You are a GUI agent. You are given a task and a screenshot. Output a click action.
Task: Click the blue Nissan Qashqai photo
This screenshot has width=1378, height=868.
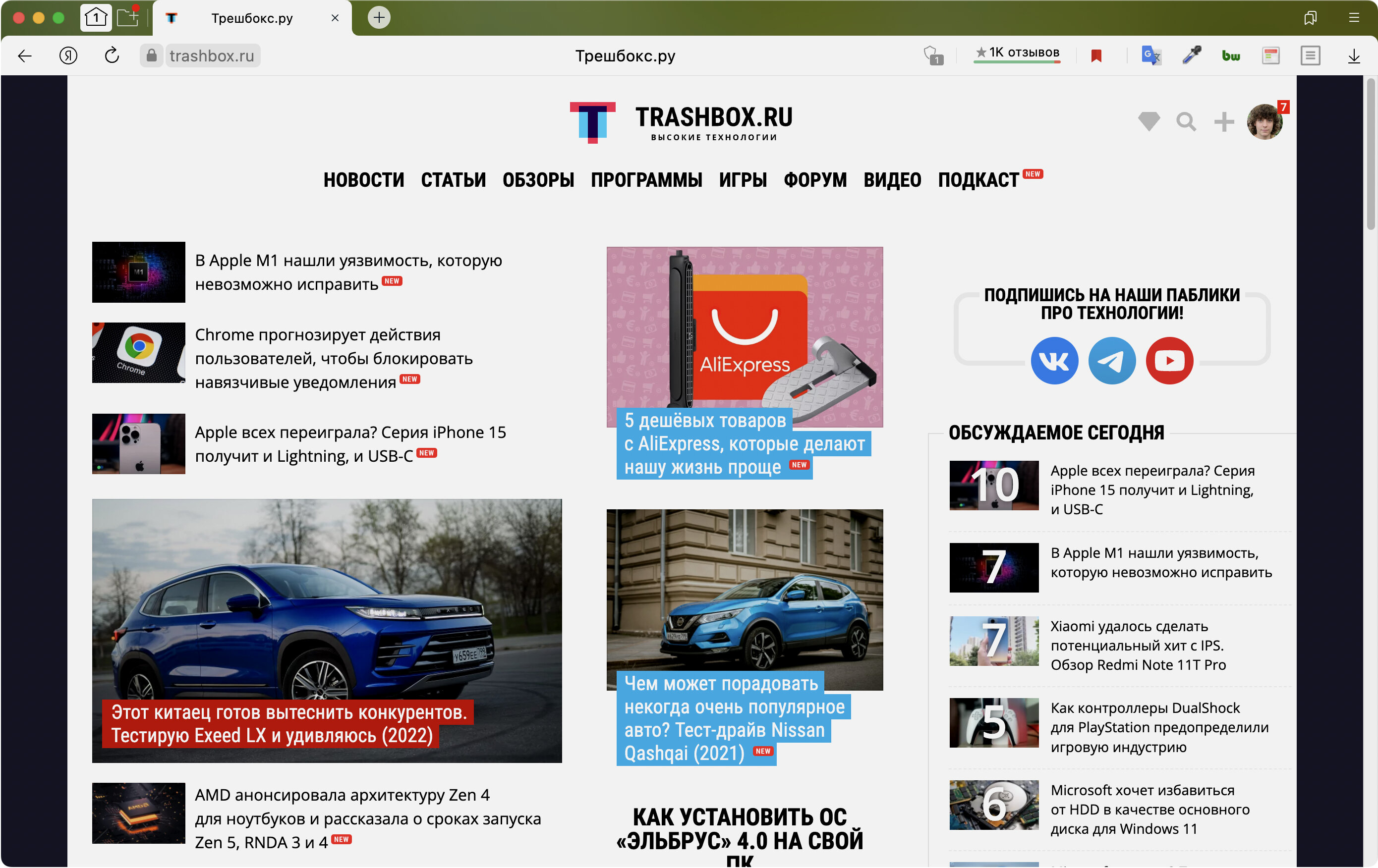(745, 600)
